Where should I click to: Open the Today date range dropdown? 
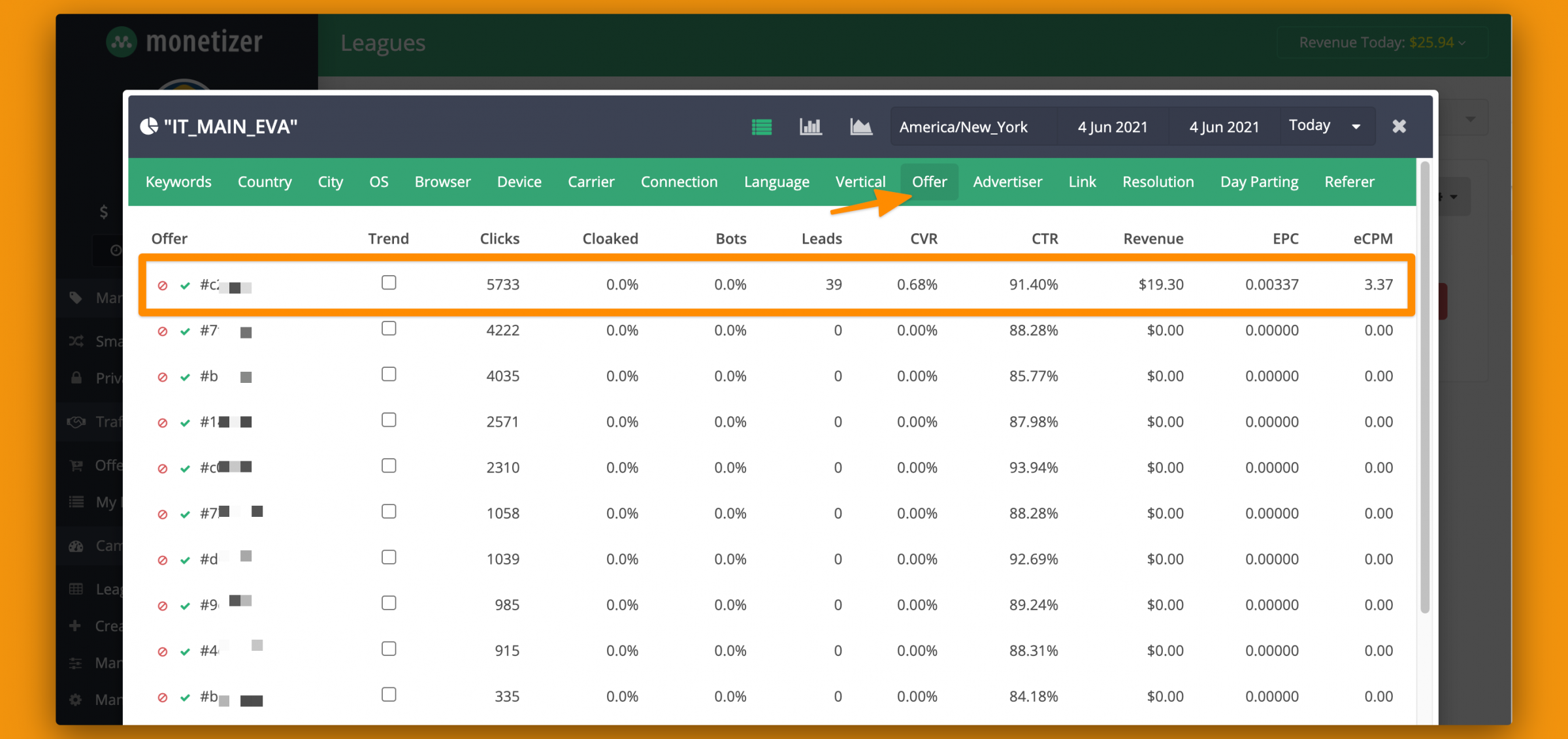[x=1325, y=126]
